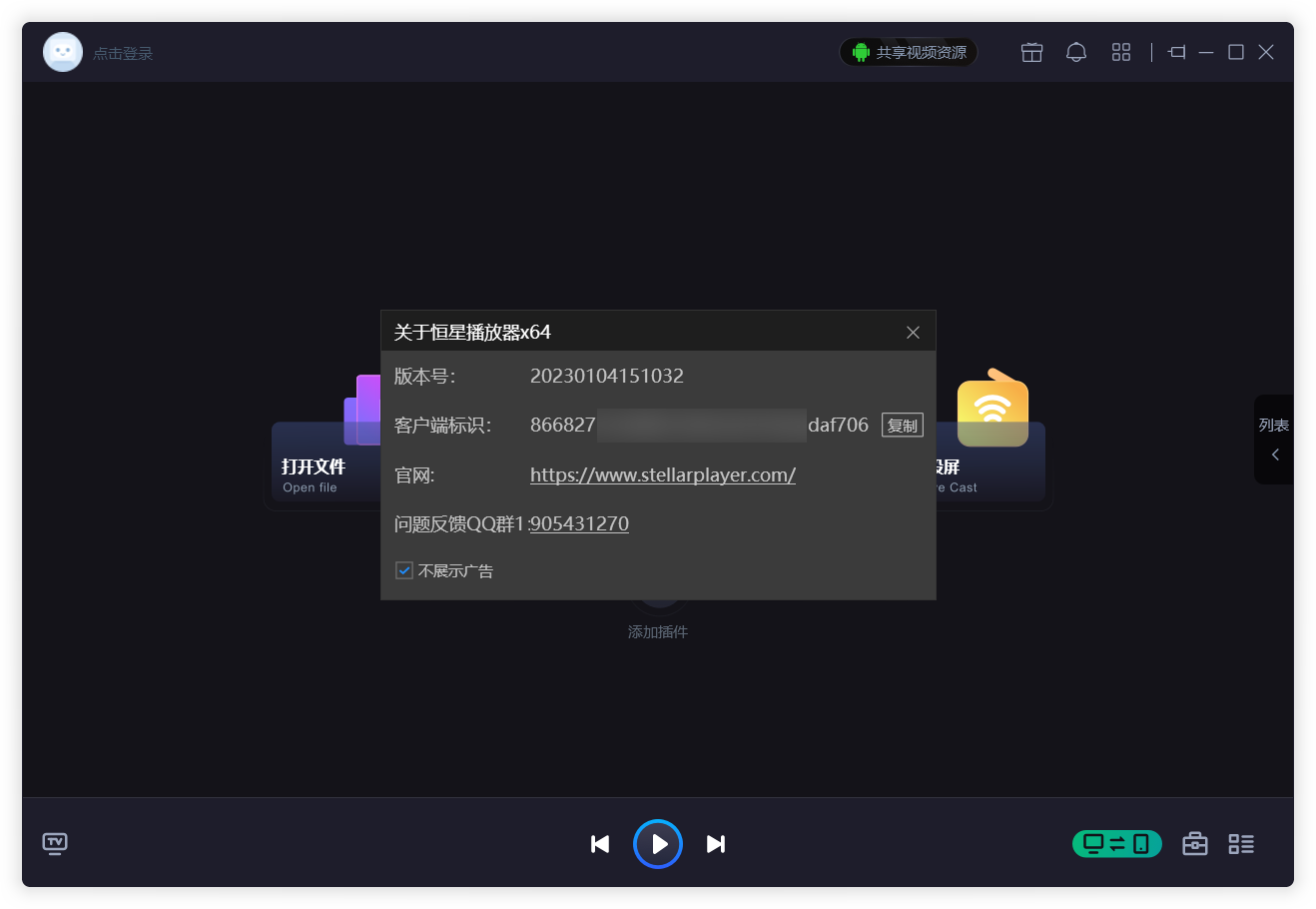
Task: Expand the 列表 side panel
Action: (x=1274, y=441)
